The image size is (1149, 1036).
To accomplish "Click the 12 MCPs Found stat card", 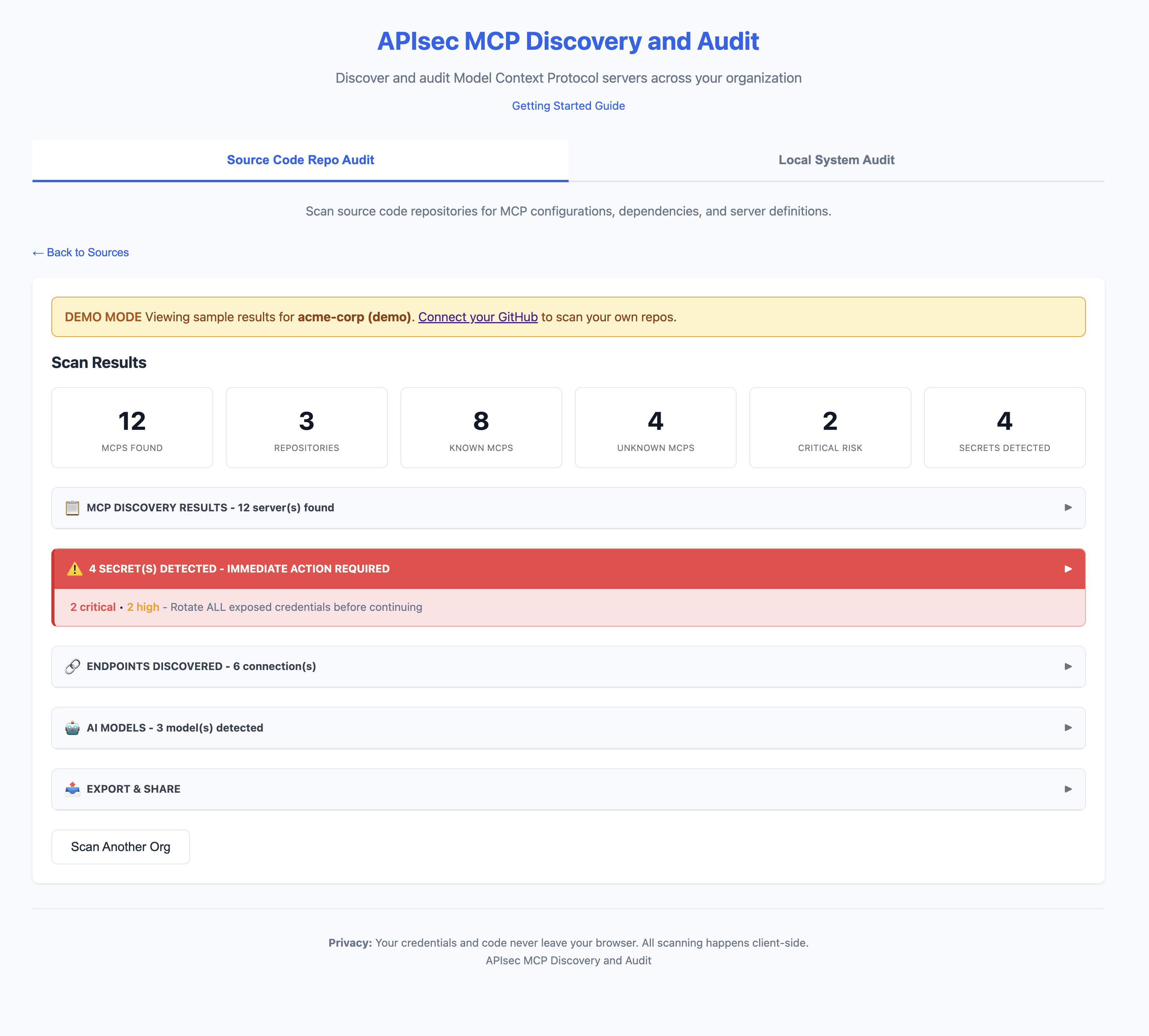I will click(x=132, y=427).
